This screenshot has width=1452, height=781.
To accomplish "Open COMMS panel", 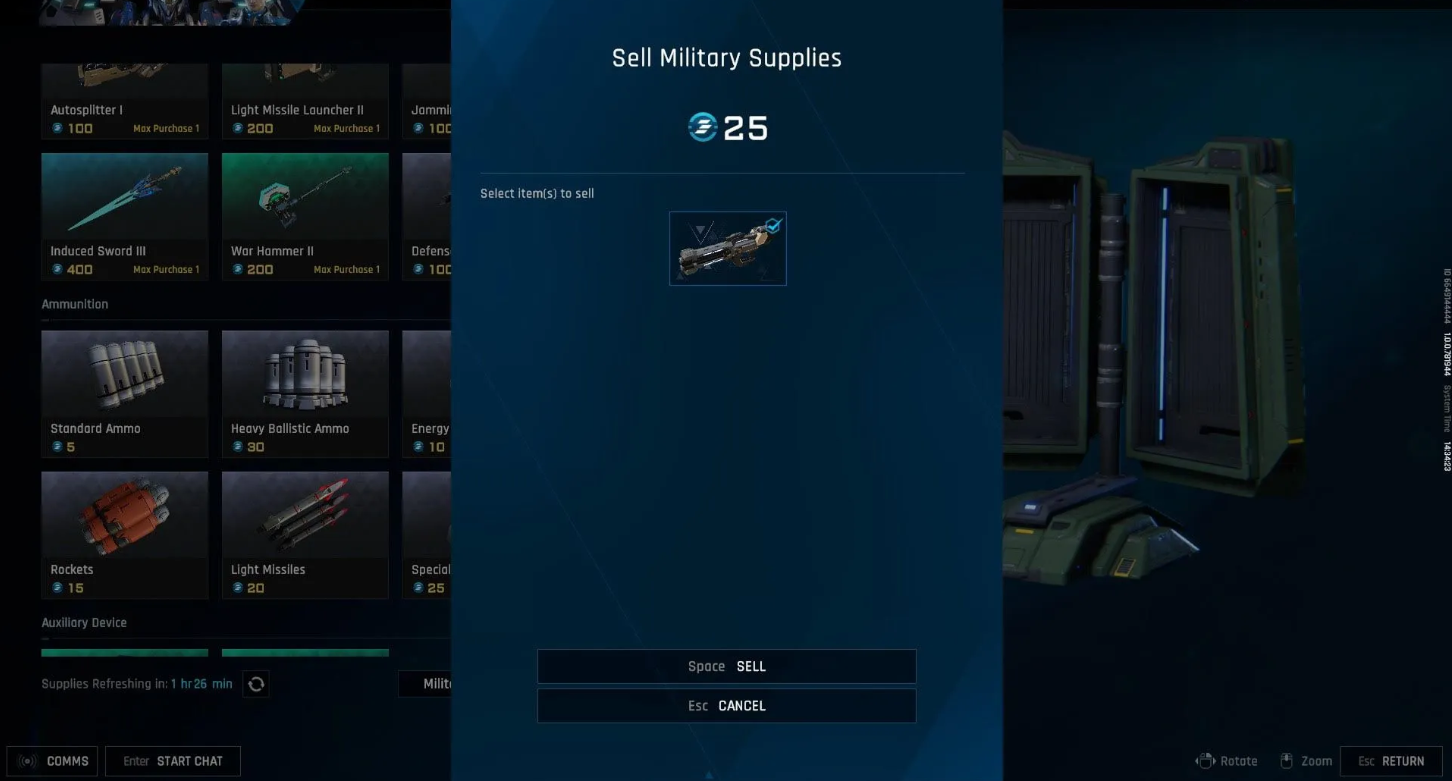I will coord(52,761).
